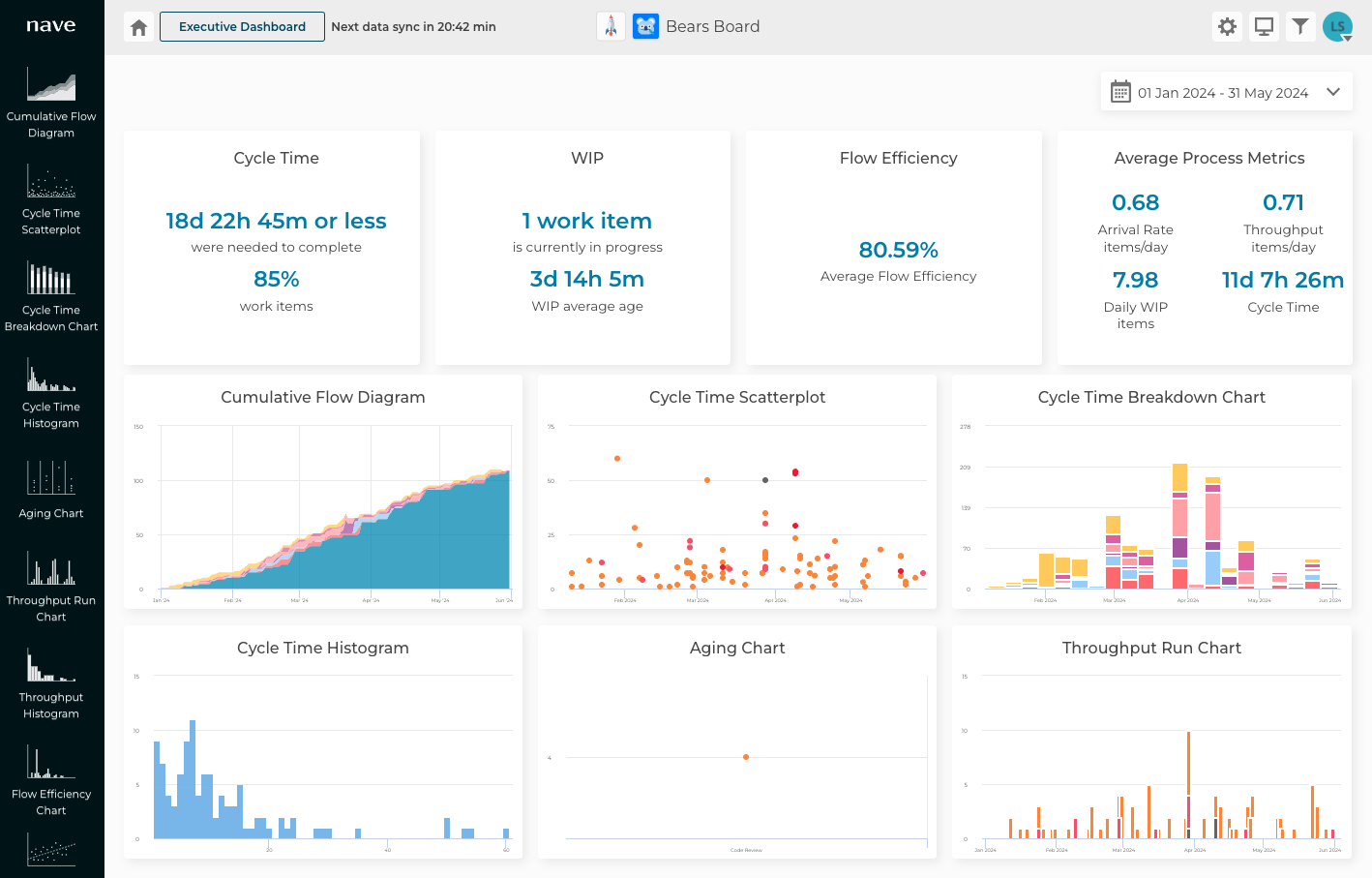Screen dimensions: 1372x878
Task: Click the nave logo
Action: click(51, 26)
